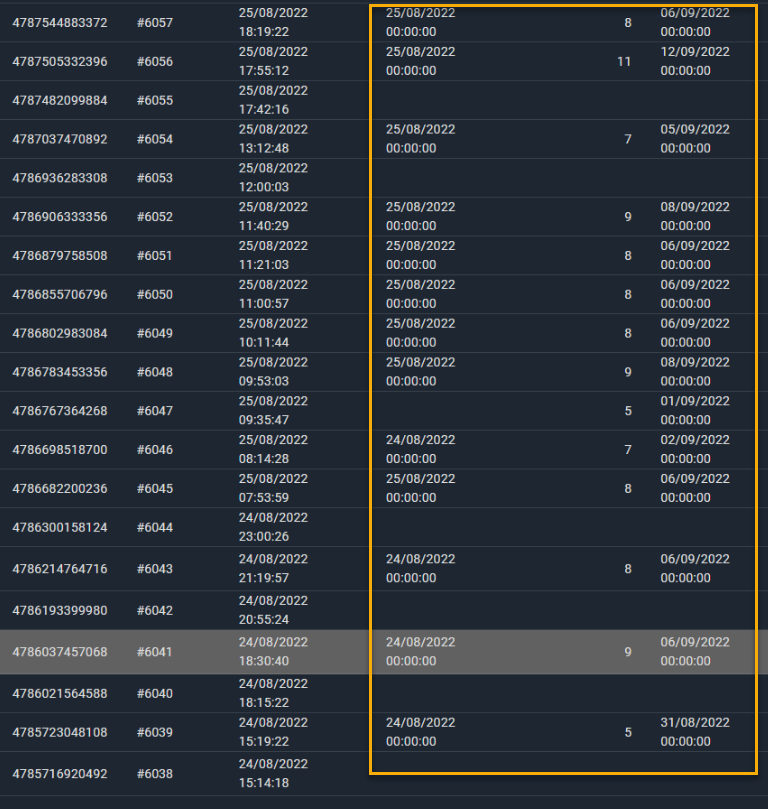This screenshot has width=768, height=809.
Task: Open order #6038 at the bottom
Action: [x=154, y=773]
